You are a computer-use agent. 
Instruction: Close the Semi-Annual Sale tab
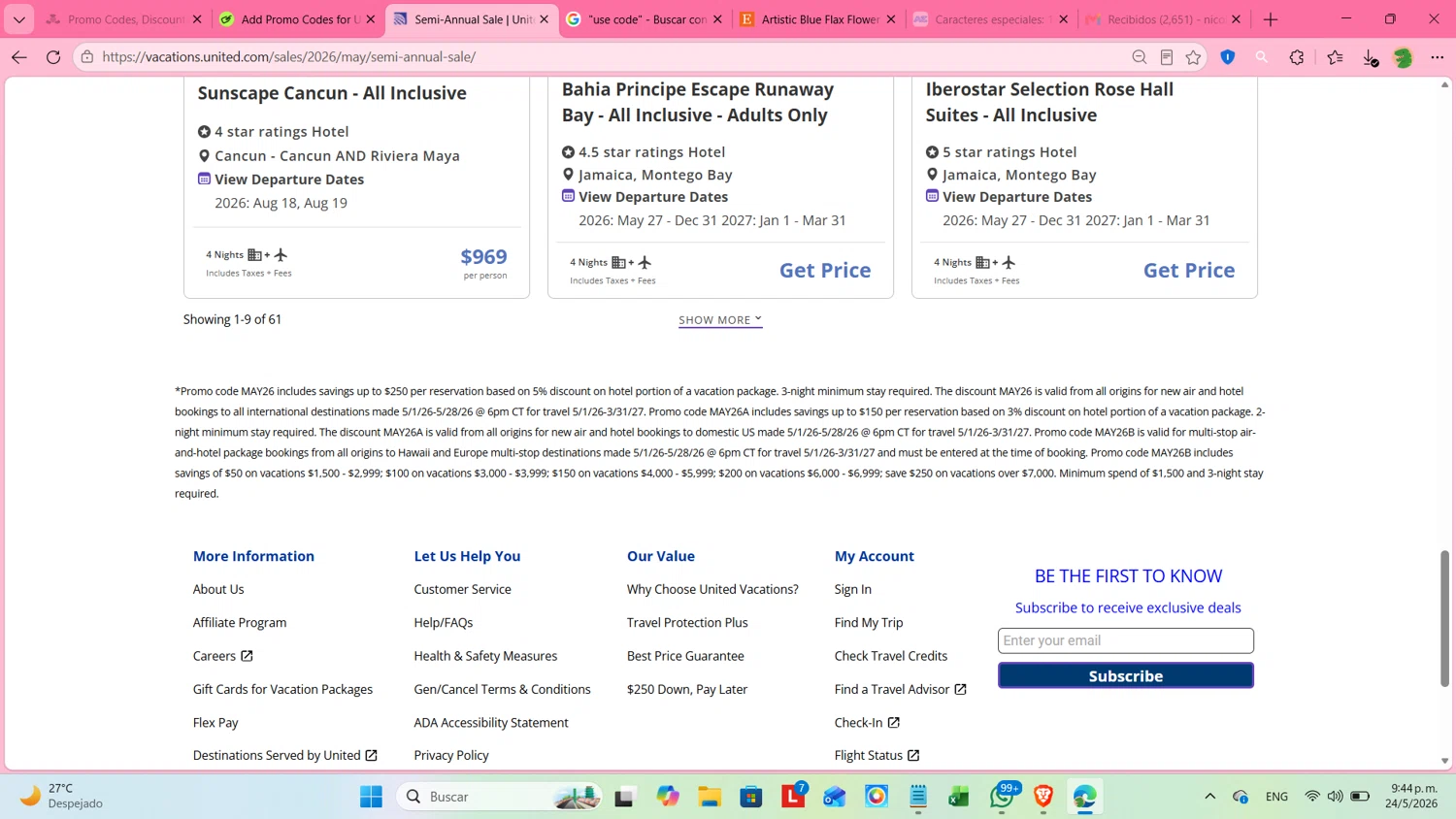(545, 19)
